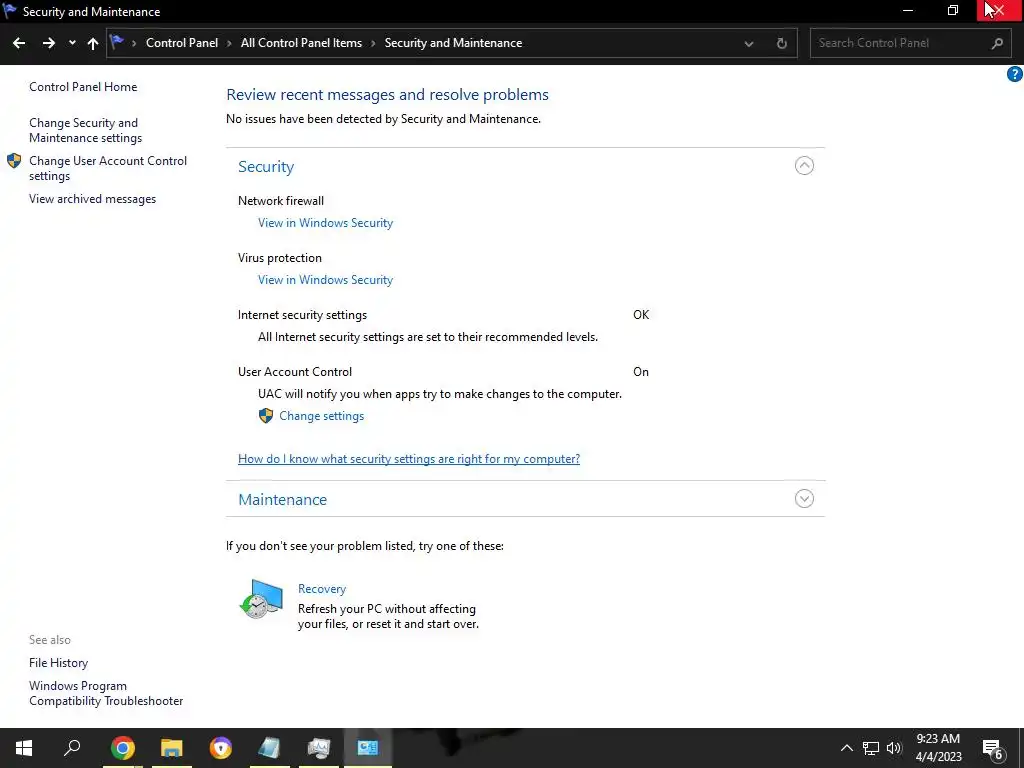Restore down the Security and Maintenance window

953,10
